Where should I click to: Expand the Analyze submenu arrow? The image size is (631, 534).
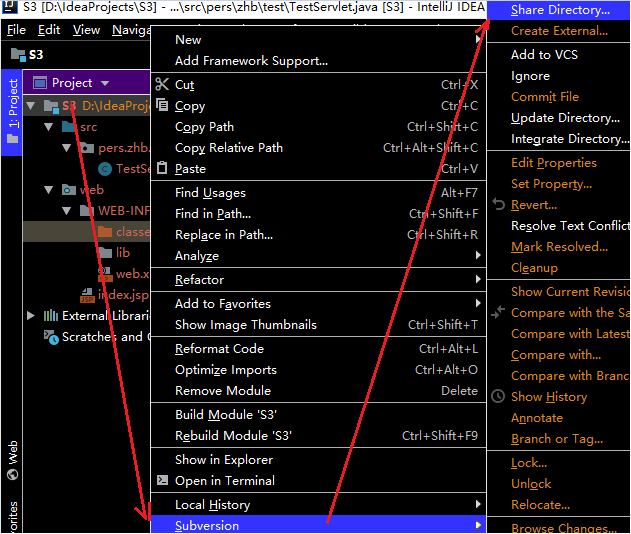478,255
